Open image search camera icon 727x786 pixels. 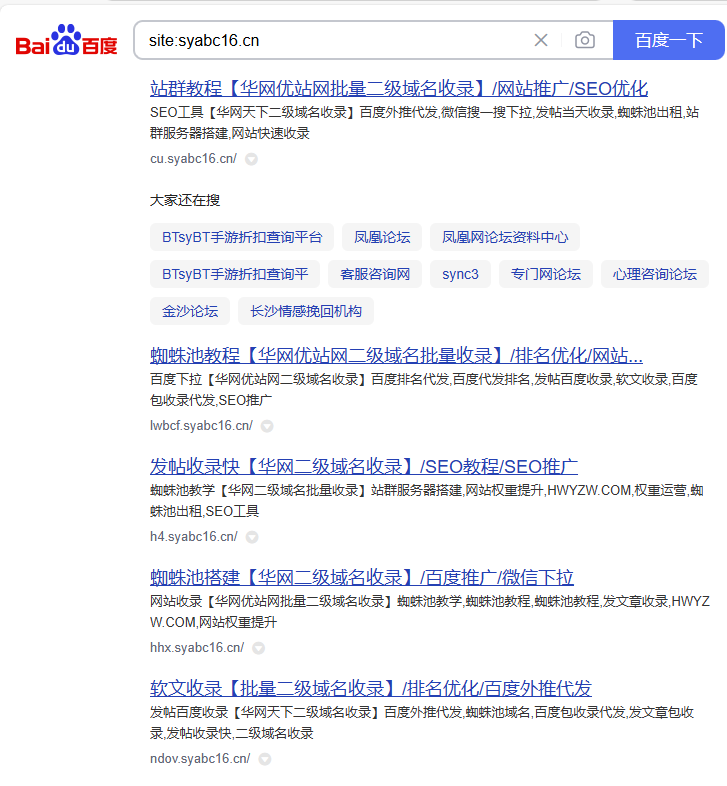point(585,40)
